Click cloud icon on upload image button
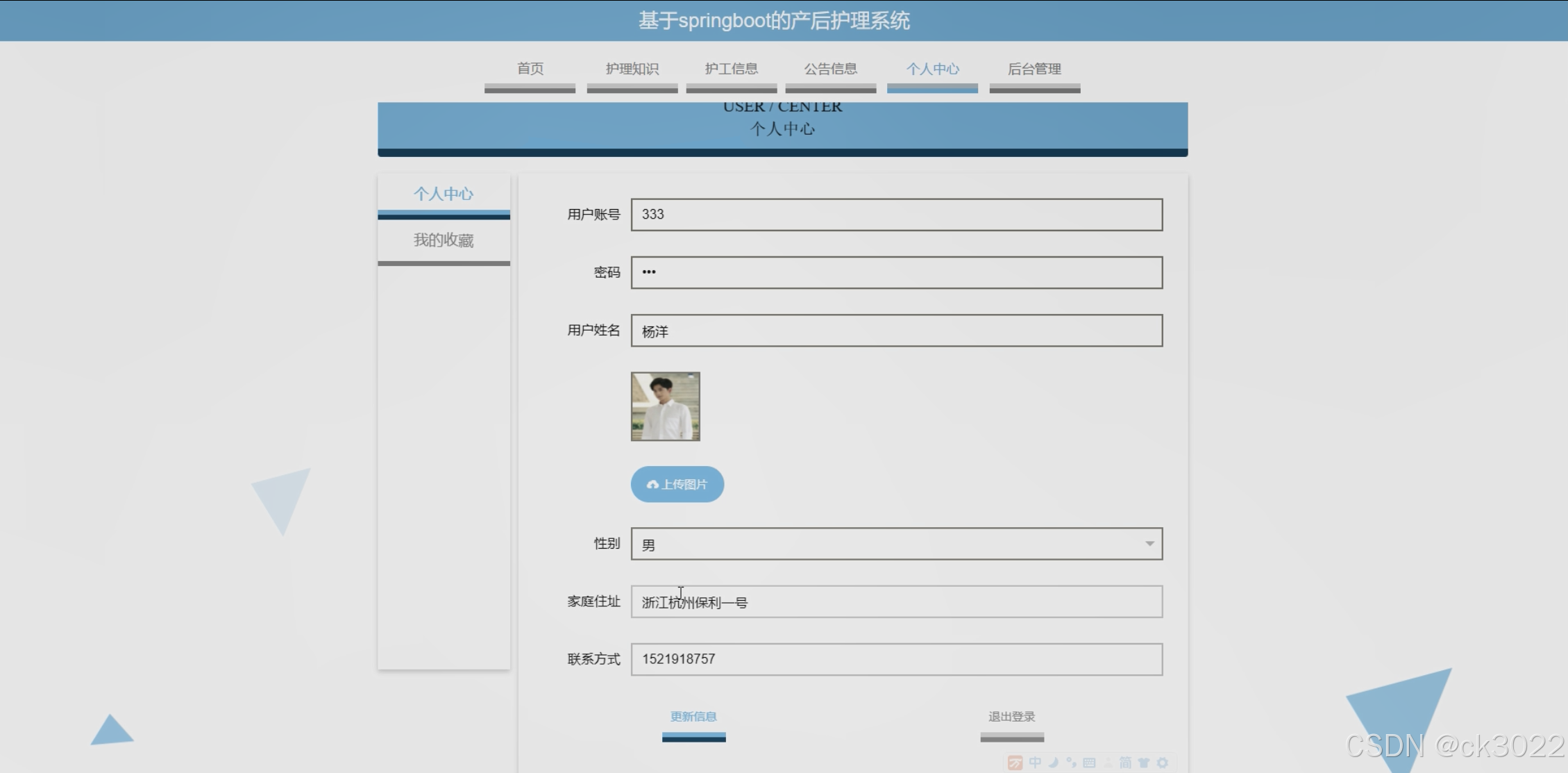Image resolution: width=1568 pixels, height=773 pixels. tap(652, 485)
